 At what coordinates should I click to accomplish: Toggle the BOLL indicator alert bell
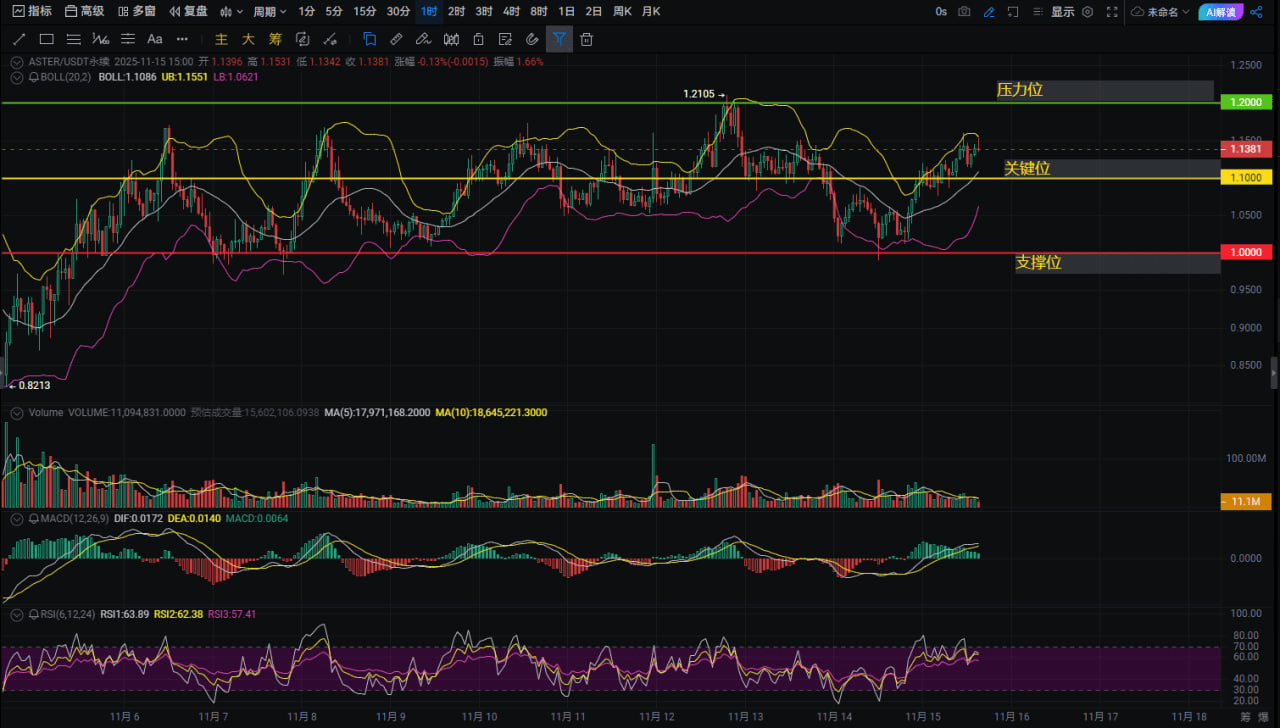[x=33, y=77]
